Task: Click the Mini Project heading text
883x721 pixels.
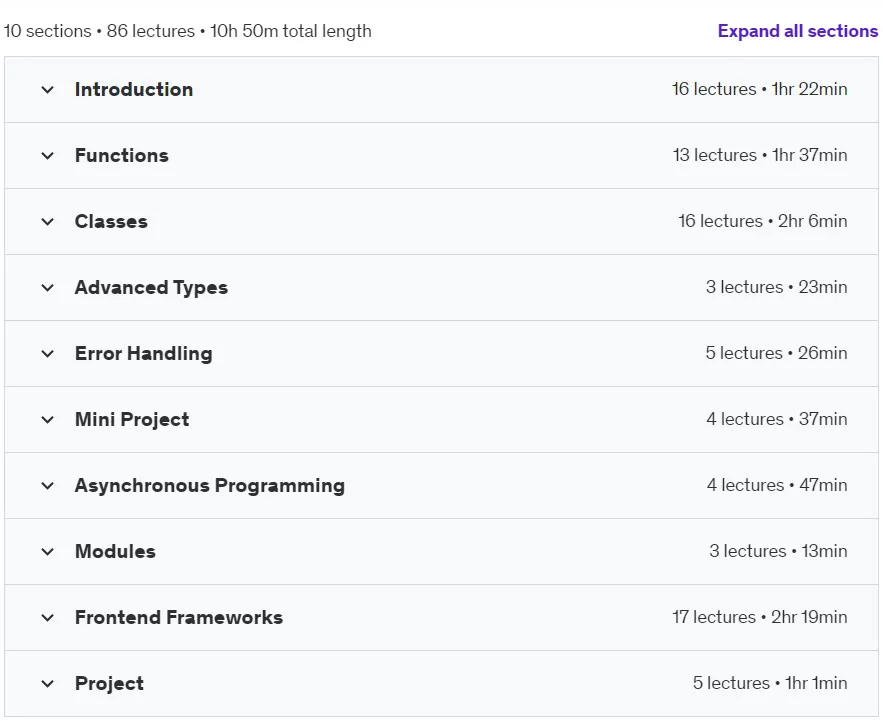Action: 132,420
